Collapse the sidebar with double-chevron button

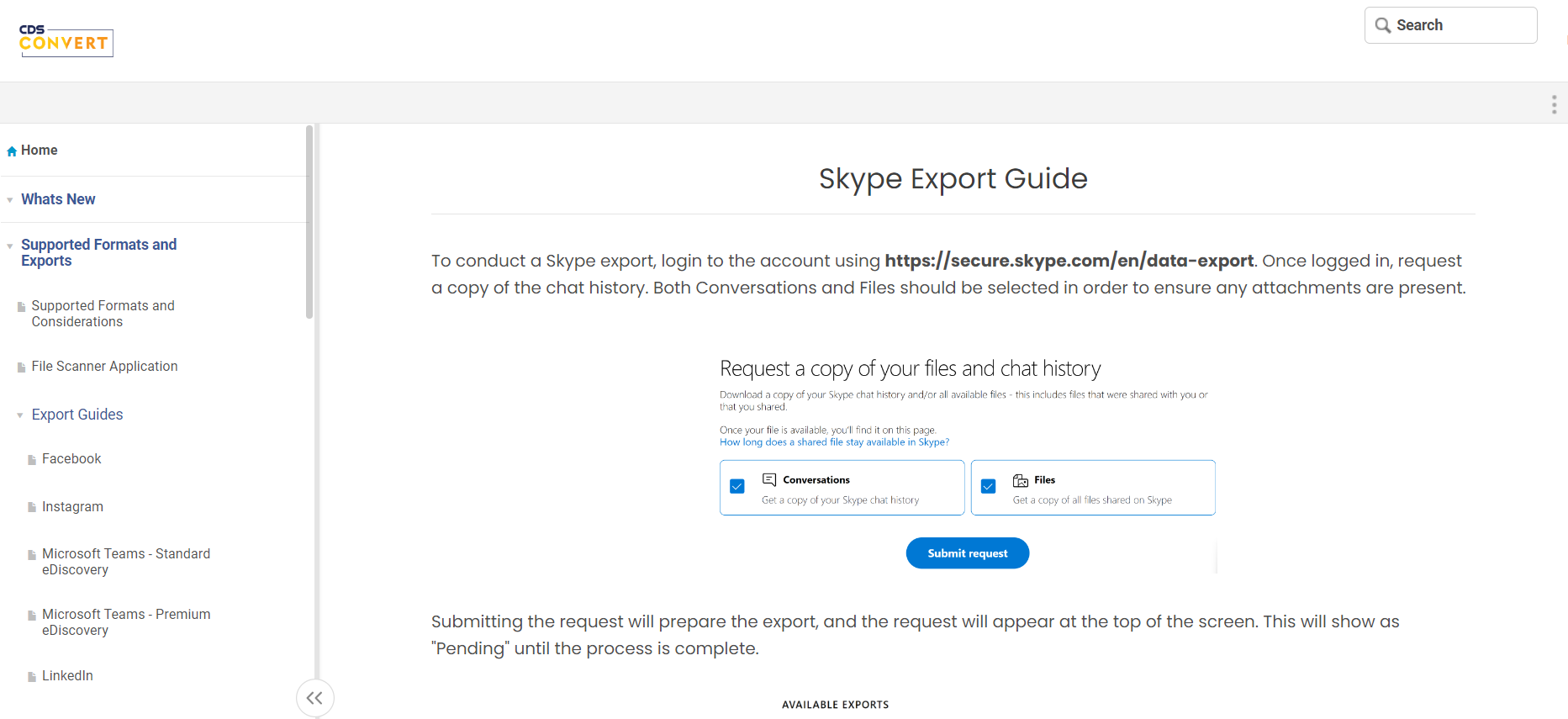click(315, 698)
